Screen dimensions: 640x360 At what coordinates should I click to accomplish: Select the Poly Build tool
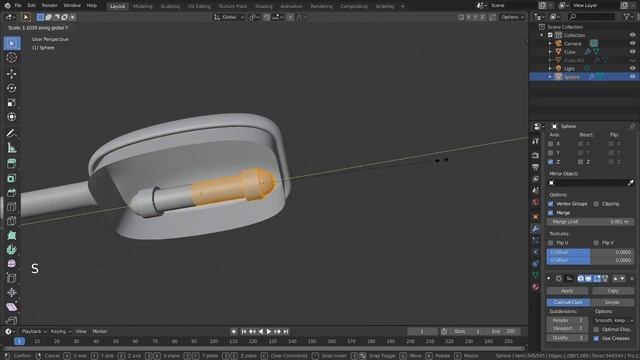click(11, 235)
